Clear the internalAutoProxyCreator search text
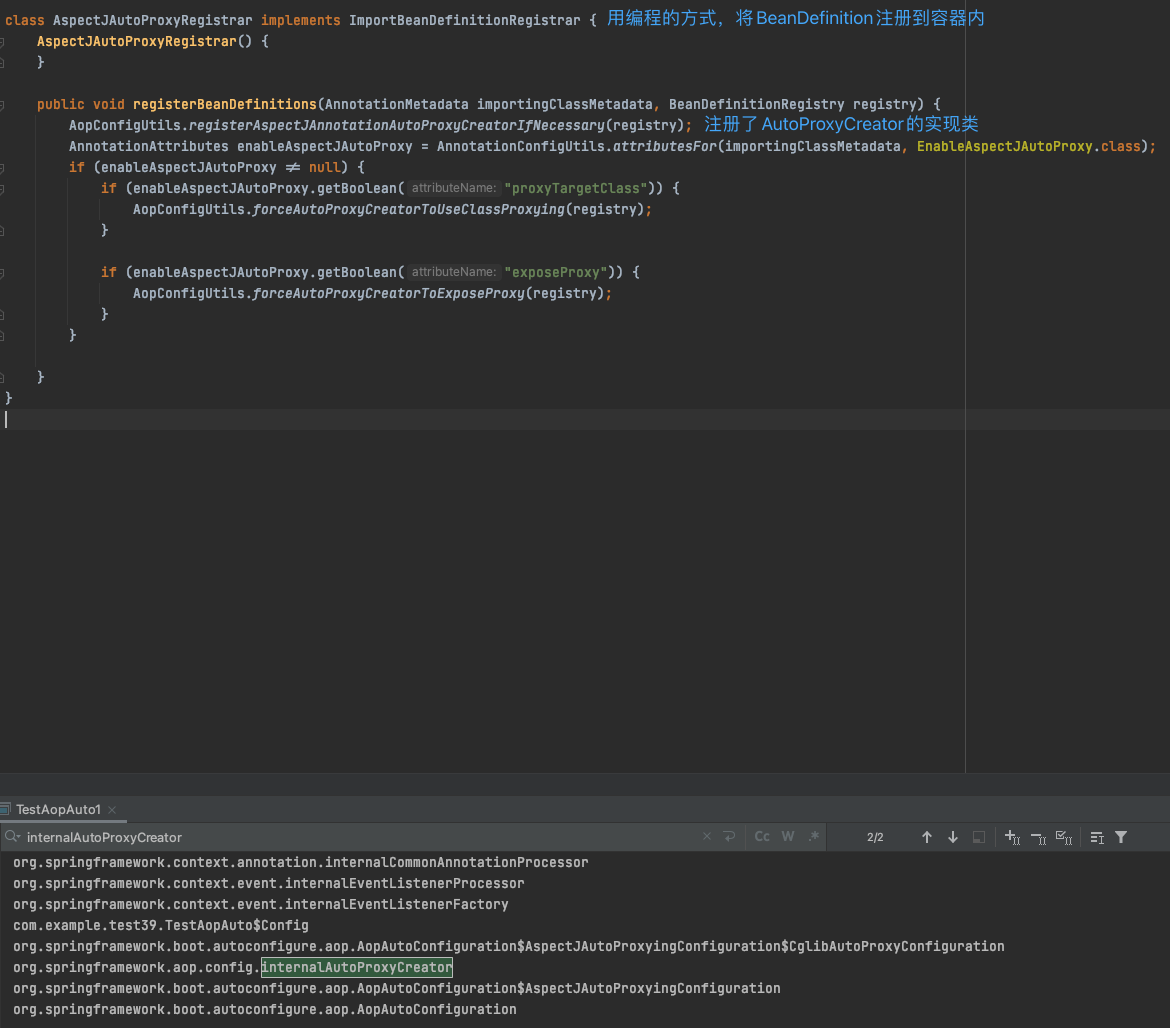This screenshot has height=1028, width=1170. 707,837
